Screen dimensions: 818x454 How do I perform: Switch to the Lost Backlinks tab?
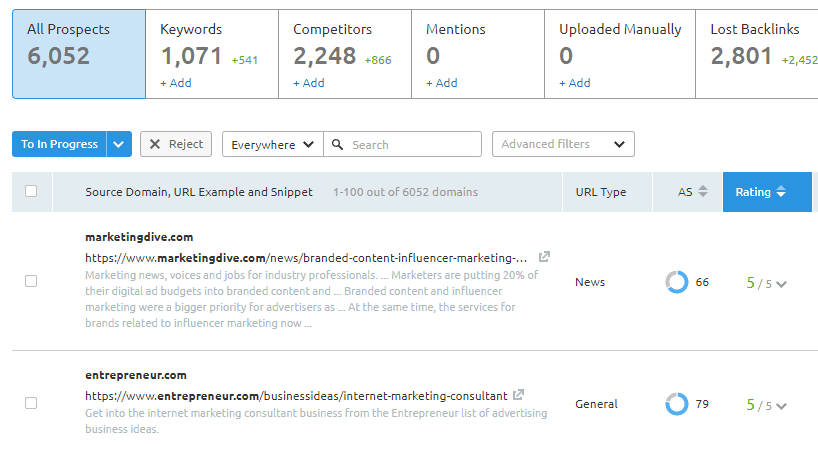coord(757,54)
